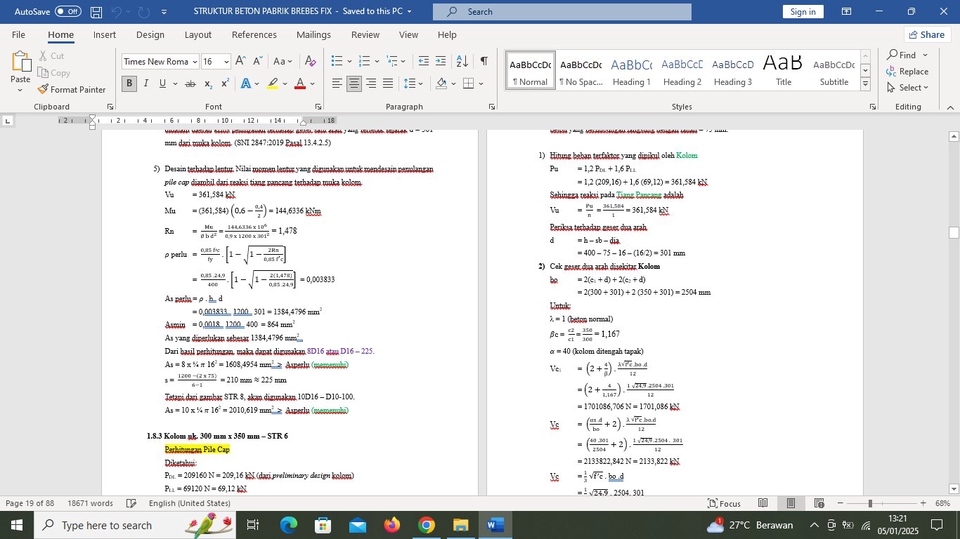Open the Highlight color dropdown arrow
This screenshot has width=960, height=539.
[285, 83]
